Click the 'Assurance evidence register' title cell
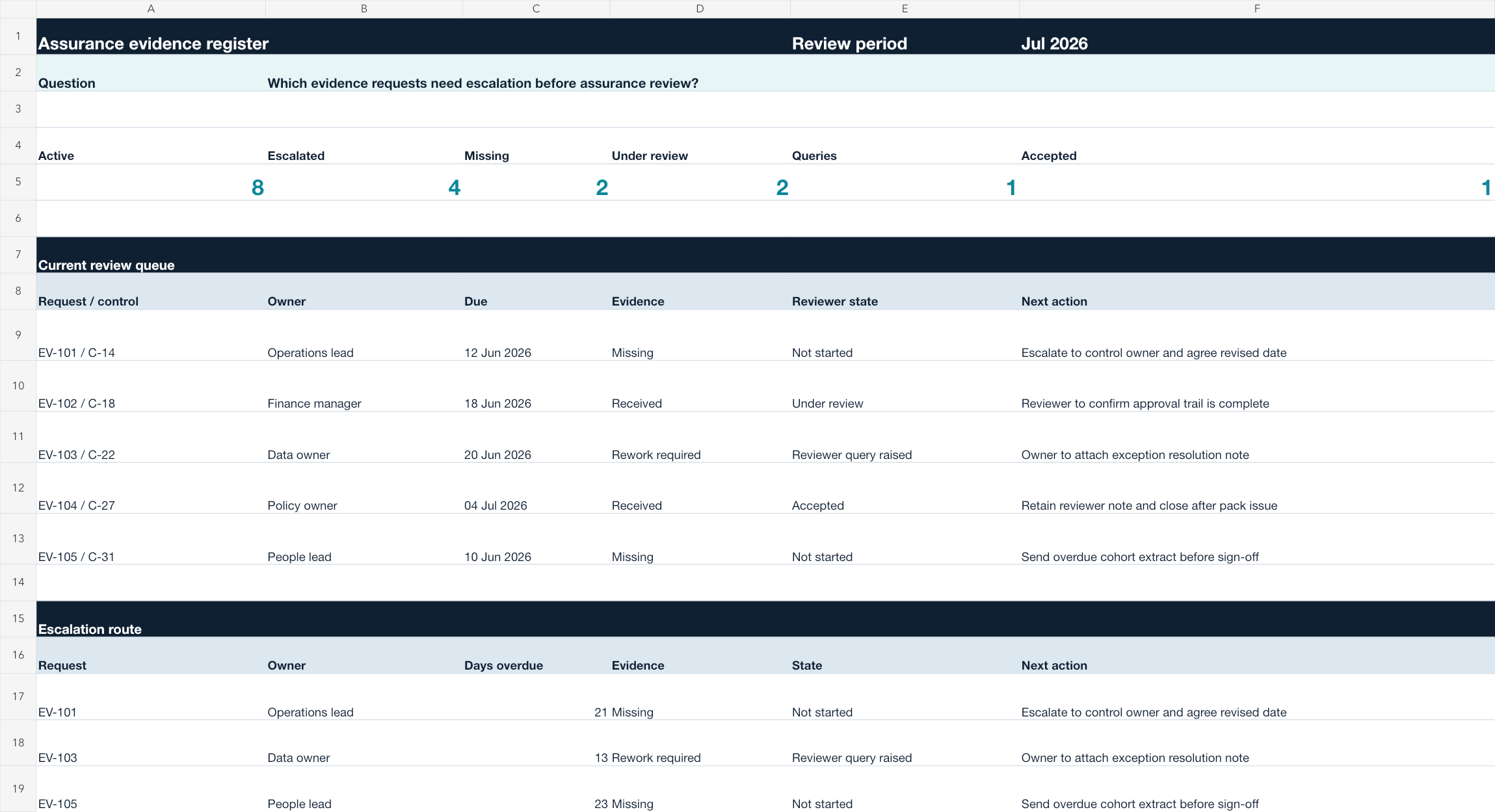Screen dimensions: 1495x812 tap(151, 36)
